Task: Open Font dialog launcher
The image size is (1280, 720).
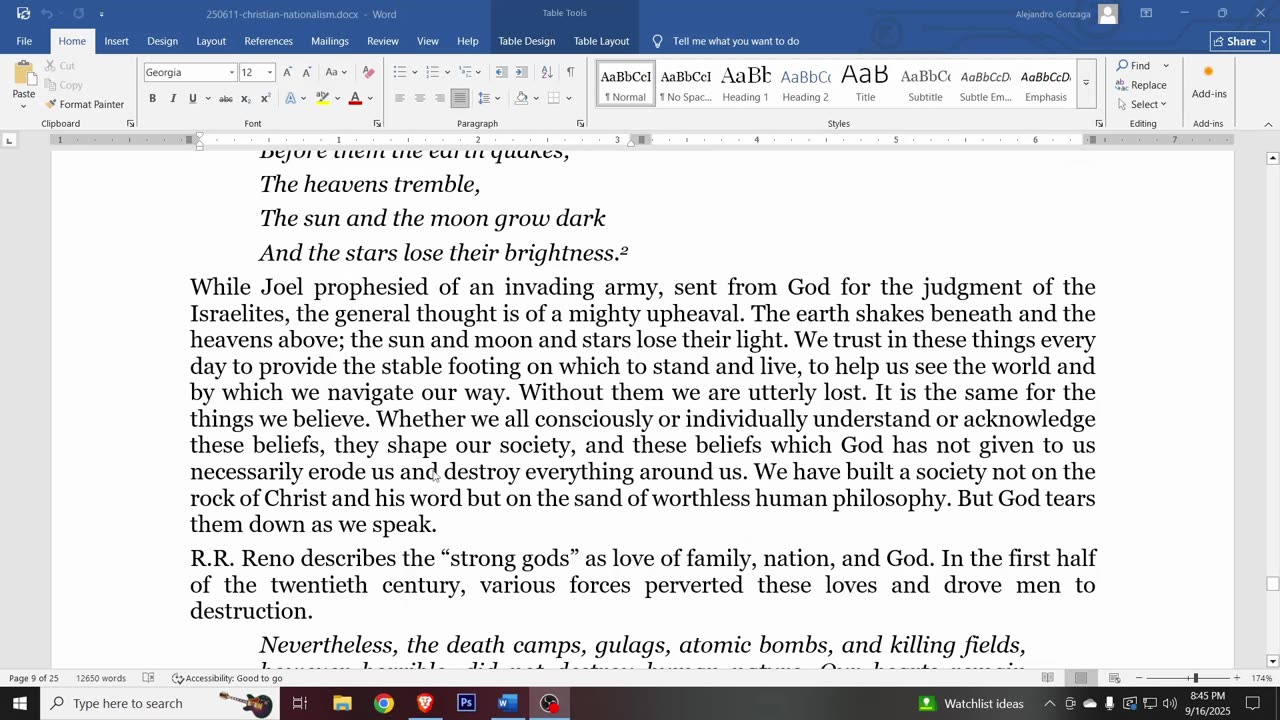Action: [377, 123]
